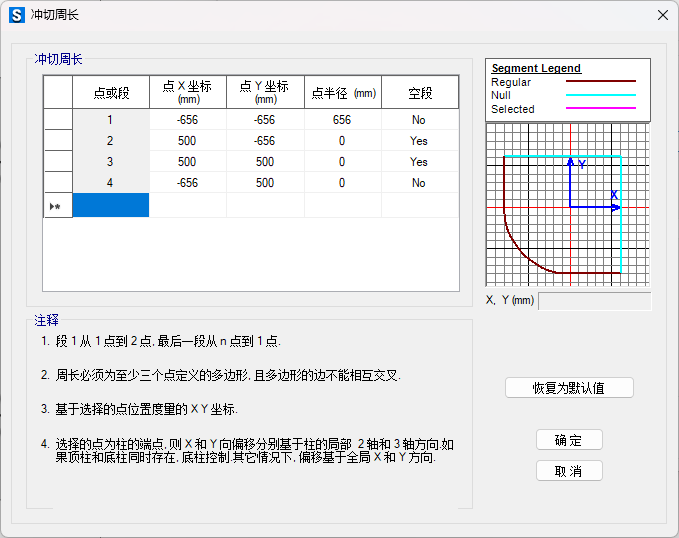Close the 冲切周长 dialog window
This screenshot has width=679, height=538.
click(x=662, y=15)
